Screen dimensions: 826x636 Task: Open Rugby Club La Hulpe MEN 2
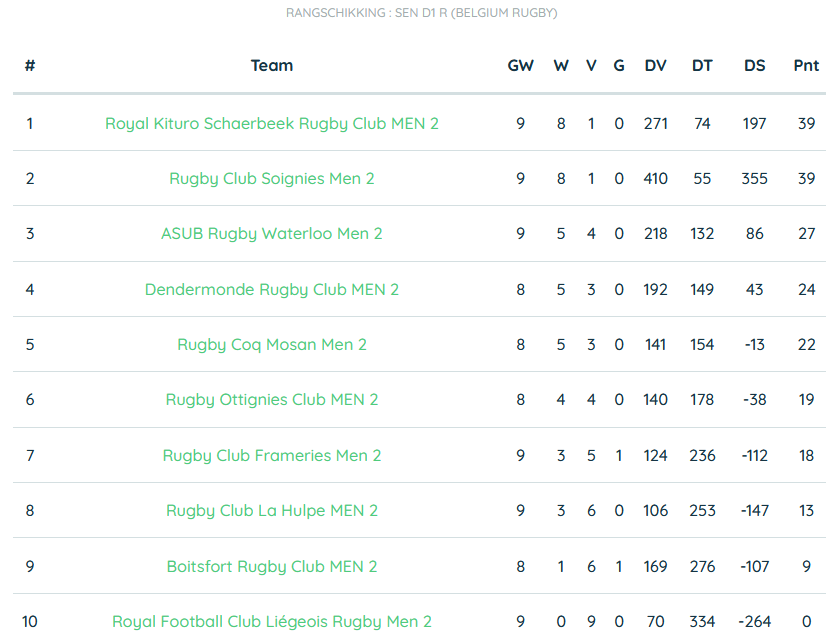pos(272,511)
